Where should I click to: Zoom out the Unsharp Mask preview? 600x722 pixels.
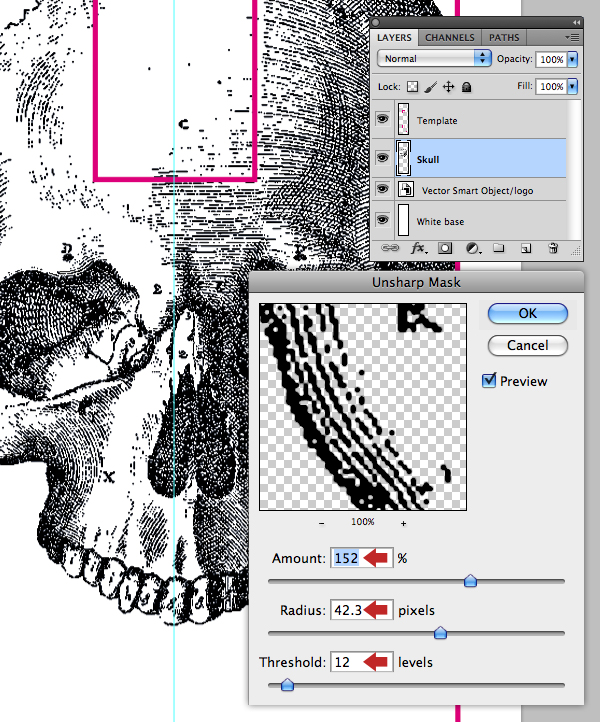(321, 523)
